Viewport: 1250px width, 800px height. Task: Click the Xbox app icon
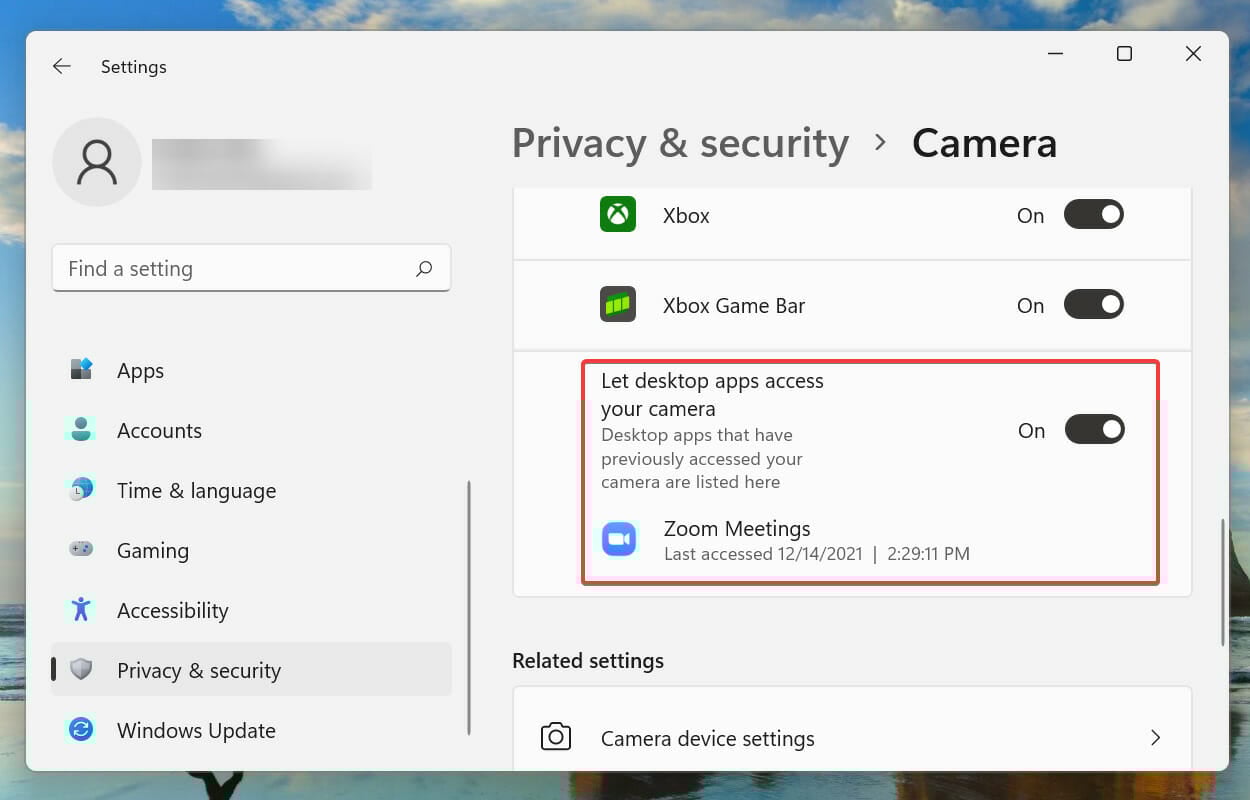point(618,215)
